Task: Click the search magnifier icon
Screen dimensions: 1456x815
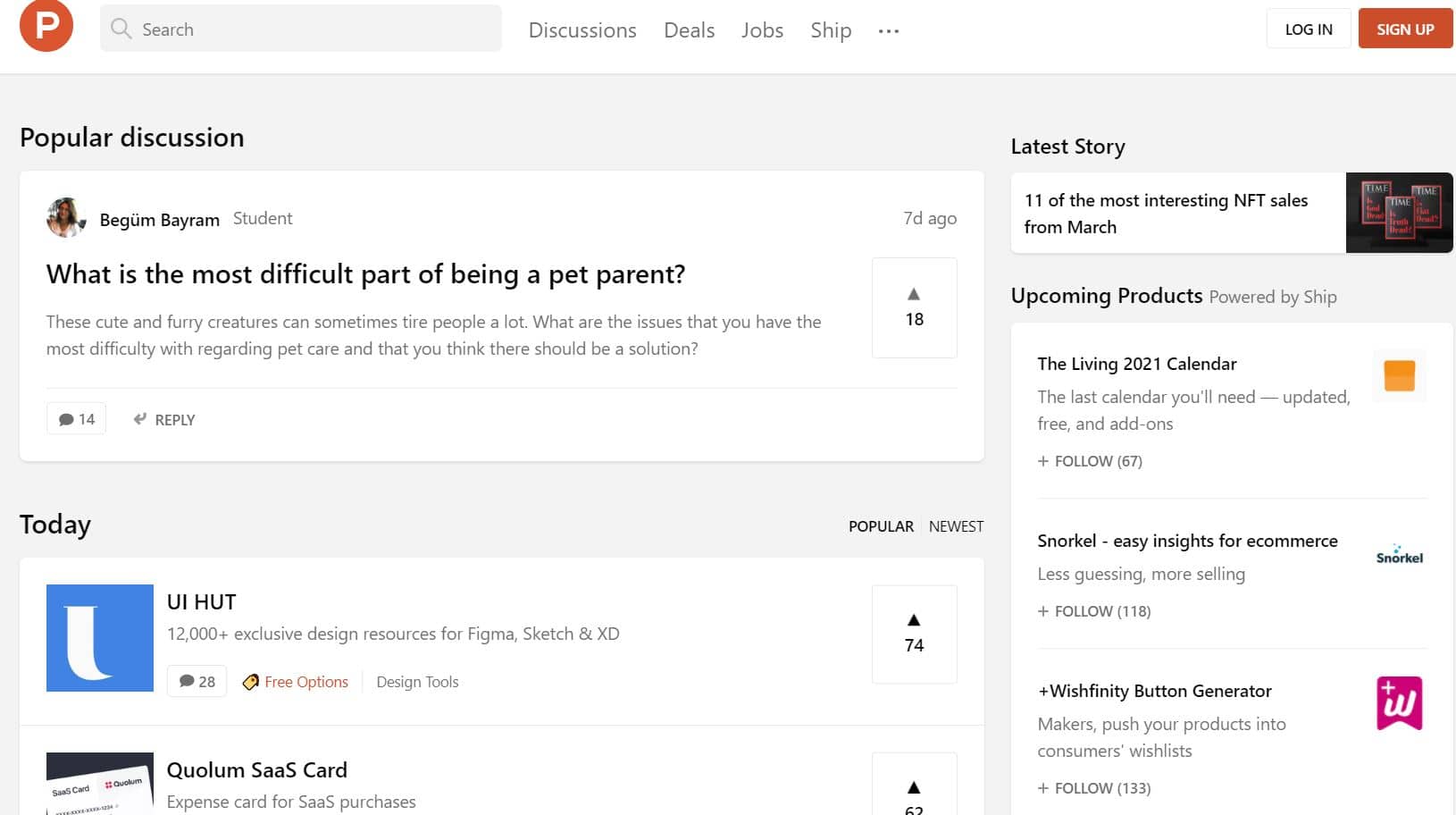Action: [x=121, y=29]
